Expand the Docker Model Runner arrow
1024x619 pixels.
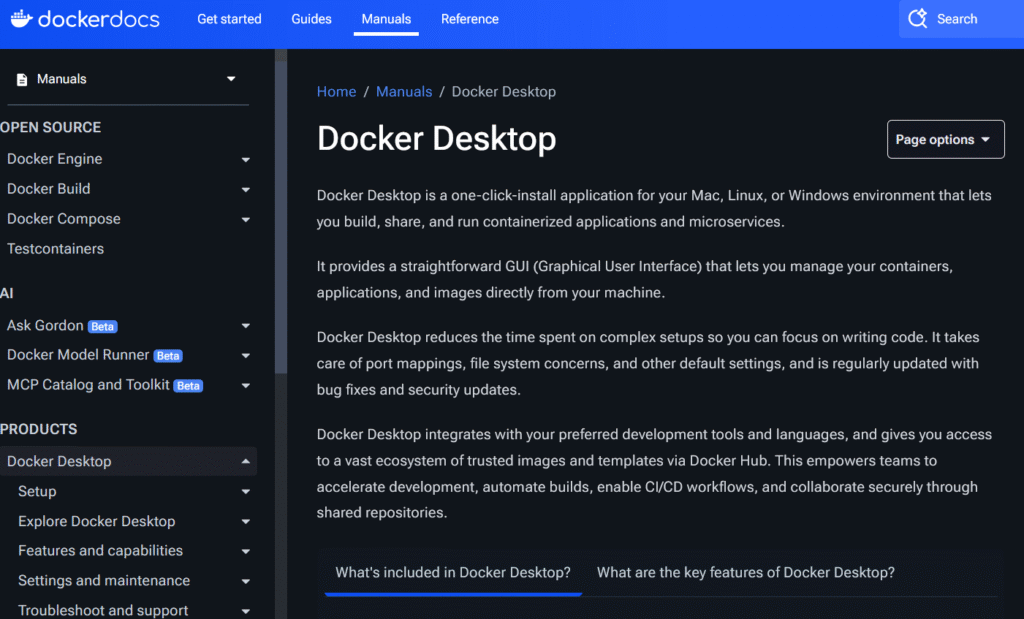(x=246, y=356)
